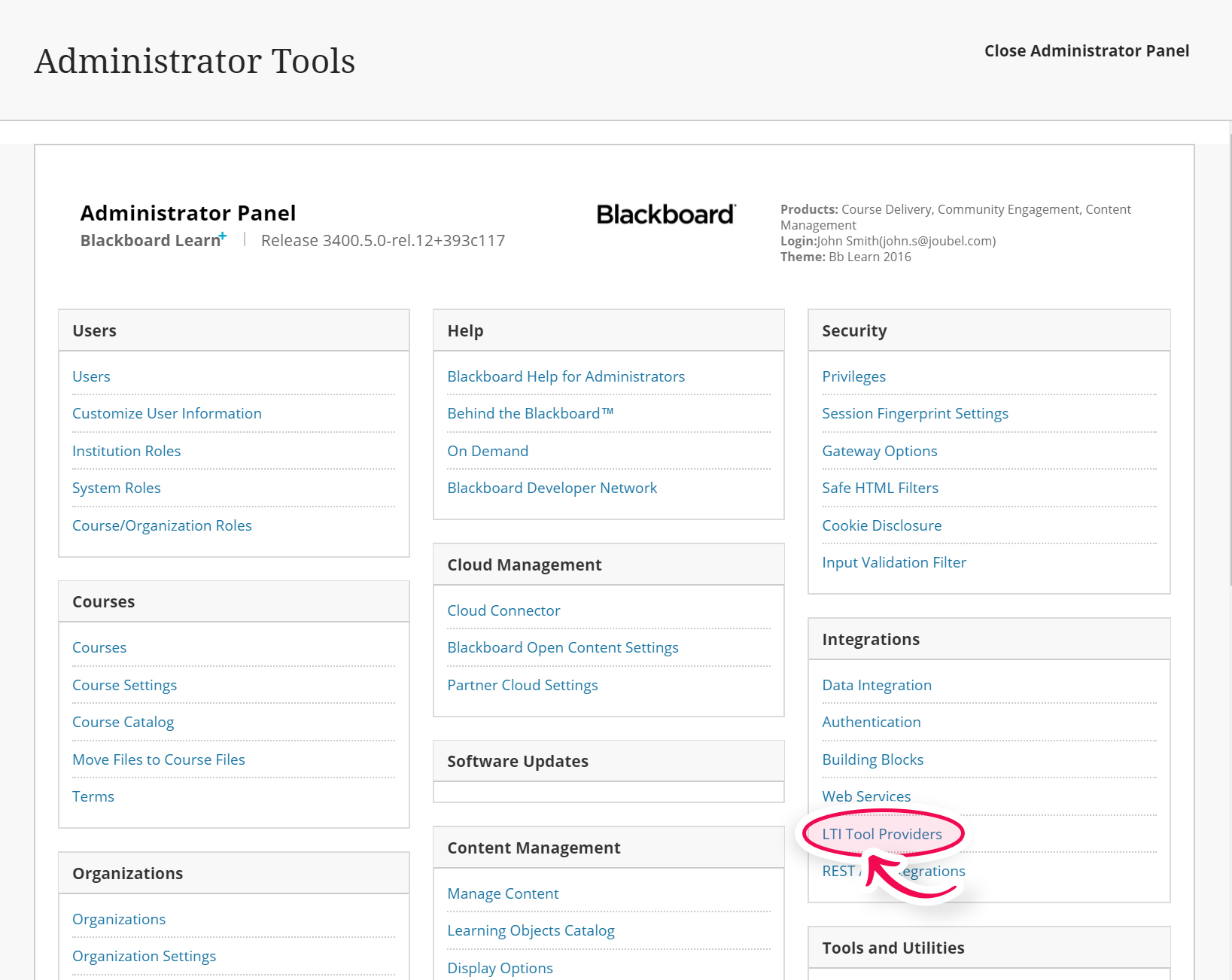Open System Roles page
1232x980 pixels.
tap(117, 488)
